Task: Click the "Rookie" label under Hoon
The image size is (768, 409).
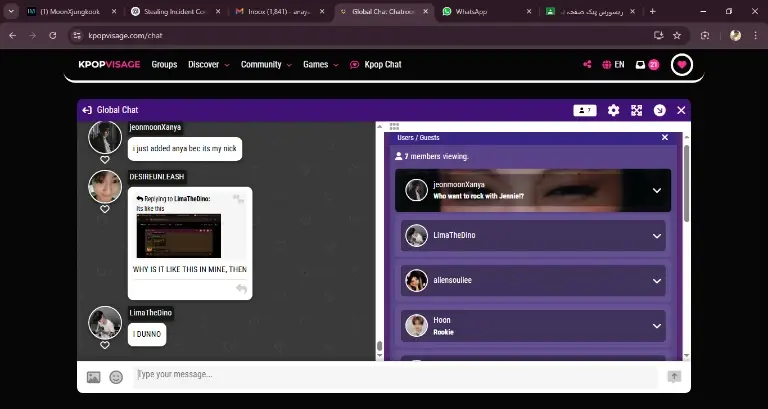Action: [443, 332]
